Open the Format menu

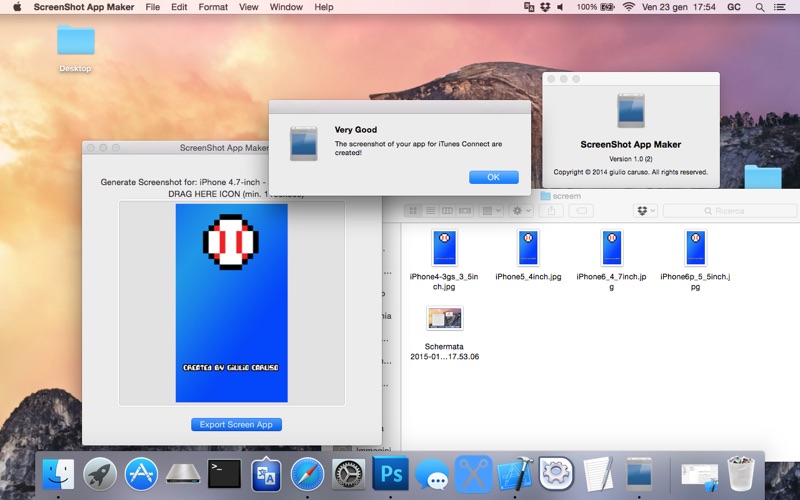[213, 7]
